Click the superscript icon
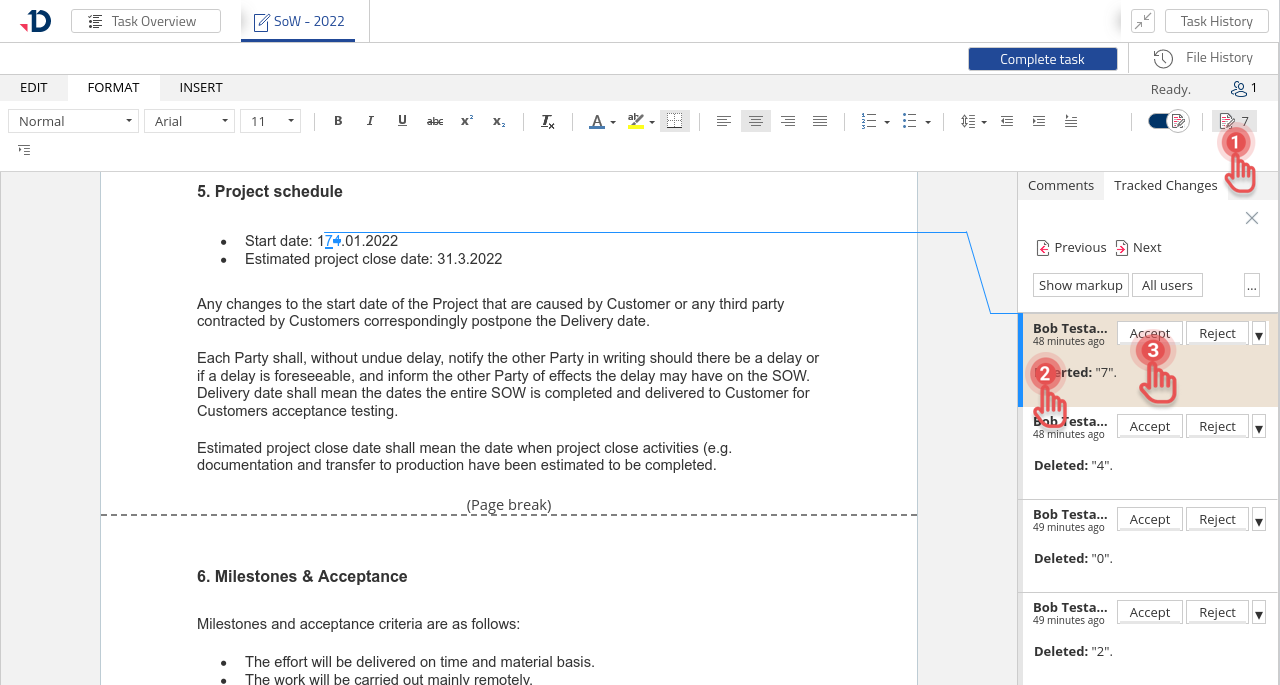 coord(467,121)
